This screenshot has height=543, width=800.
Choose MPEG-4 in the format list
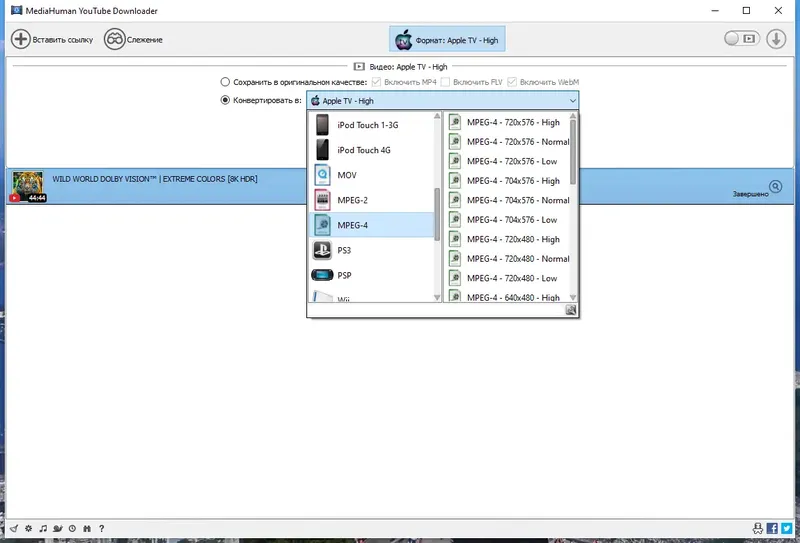[371, 225]
